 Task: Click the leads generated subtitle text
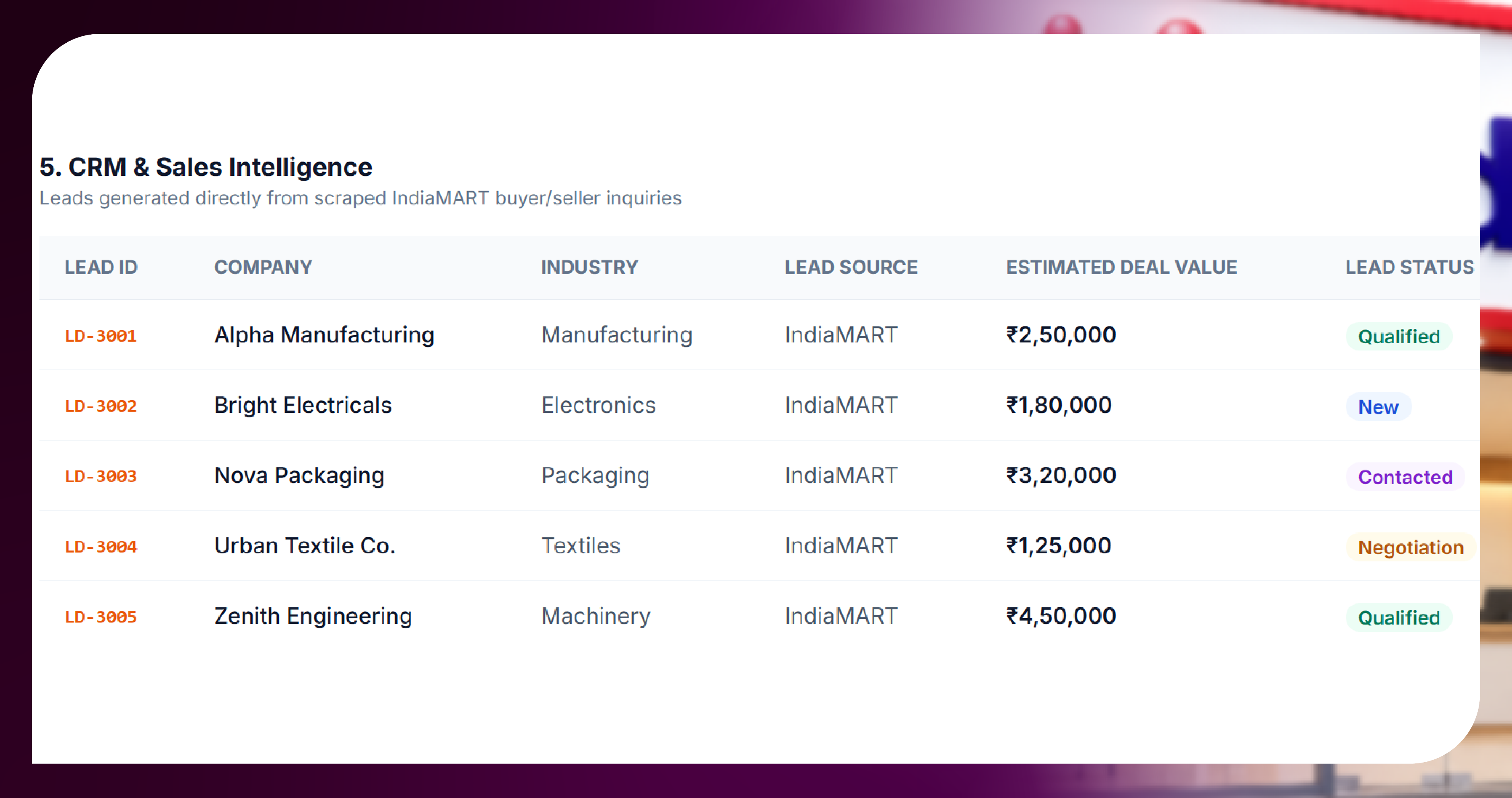(360, 198)
